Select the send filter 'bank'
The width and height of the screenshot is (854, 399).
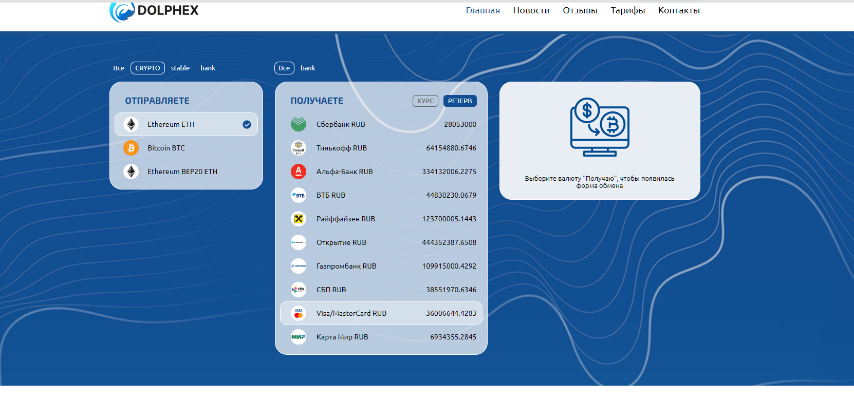[208, 68]
